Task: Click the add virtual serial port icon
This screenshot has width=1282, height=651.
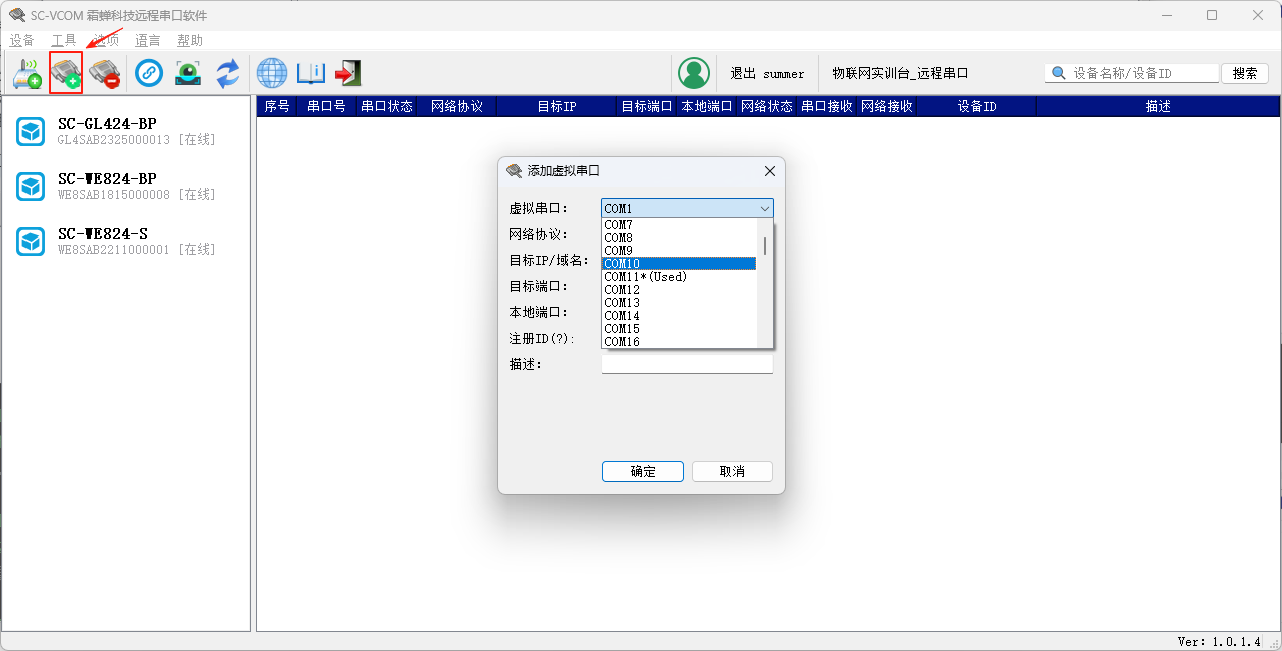Action: [x=66, y=73]
